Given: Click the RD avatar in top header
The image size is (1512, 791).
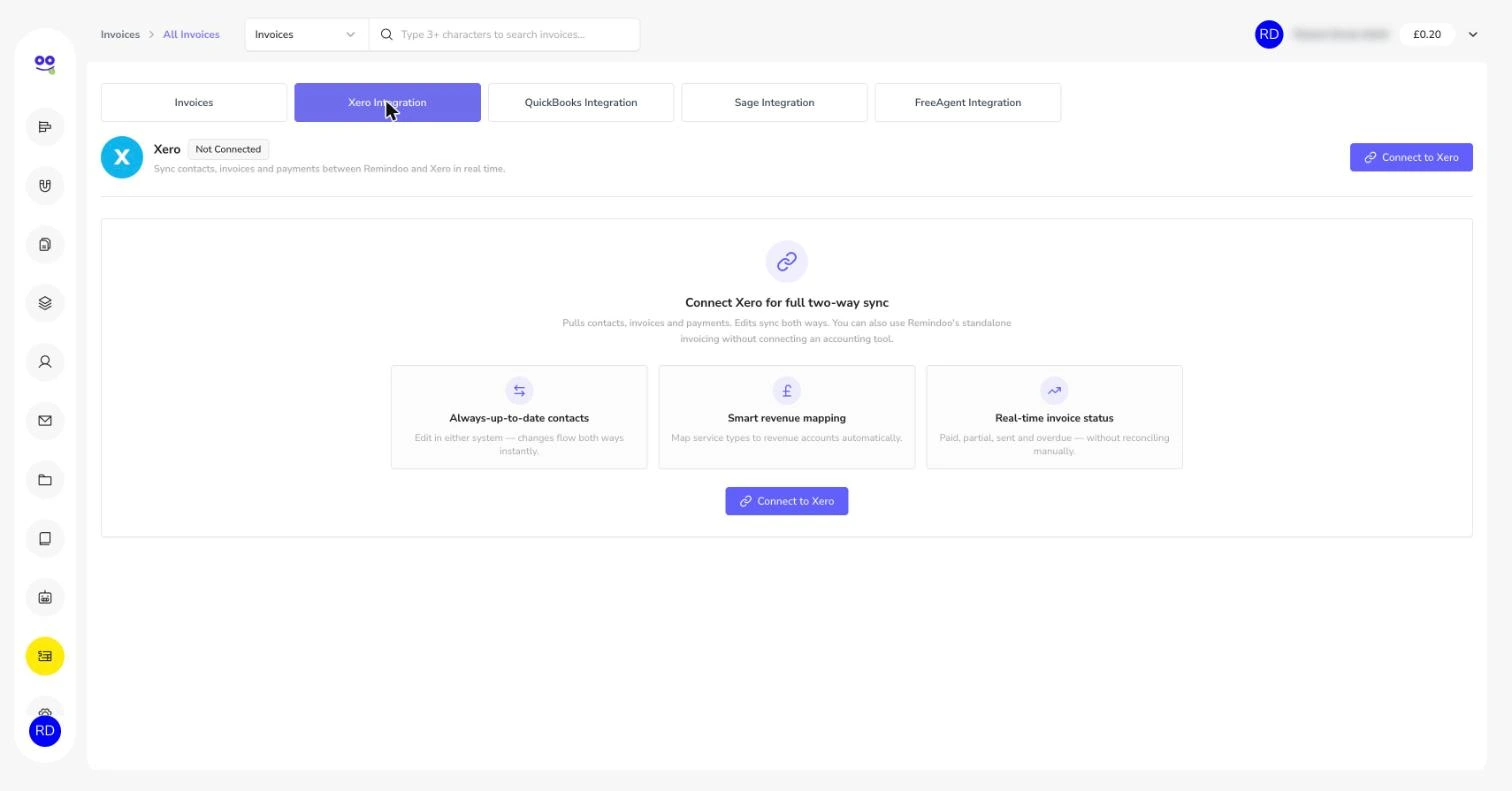Looking at the screenshot, I should pos(1269,34).
